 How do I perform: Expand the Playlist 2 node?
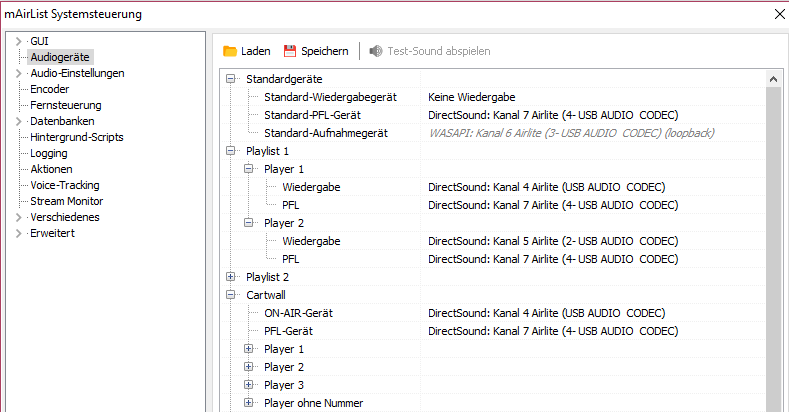point(232,277)
